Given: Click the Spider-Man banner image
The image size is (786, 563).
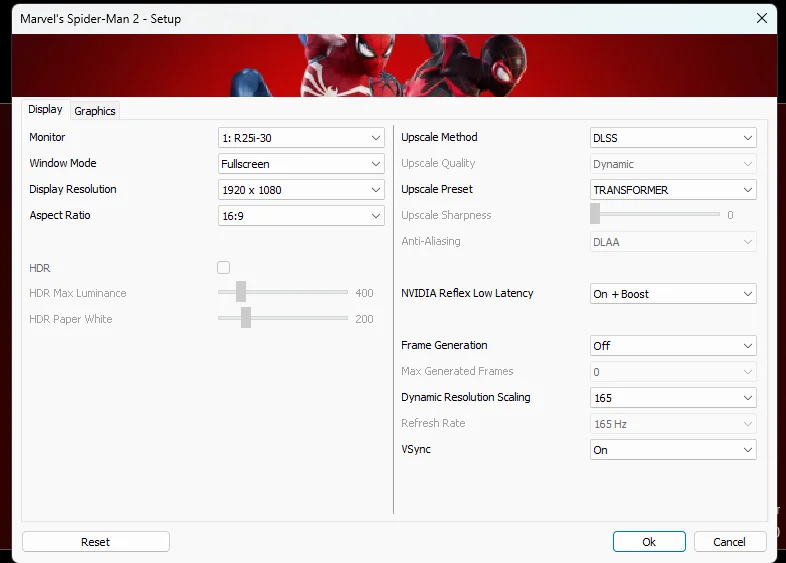Looking at the screenshot, I should tap(394, 65).
